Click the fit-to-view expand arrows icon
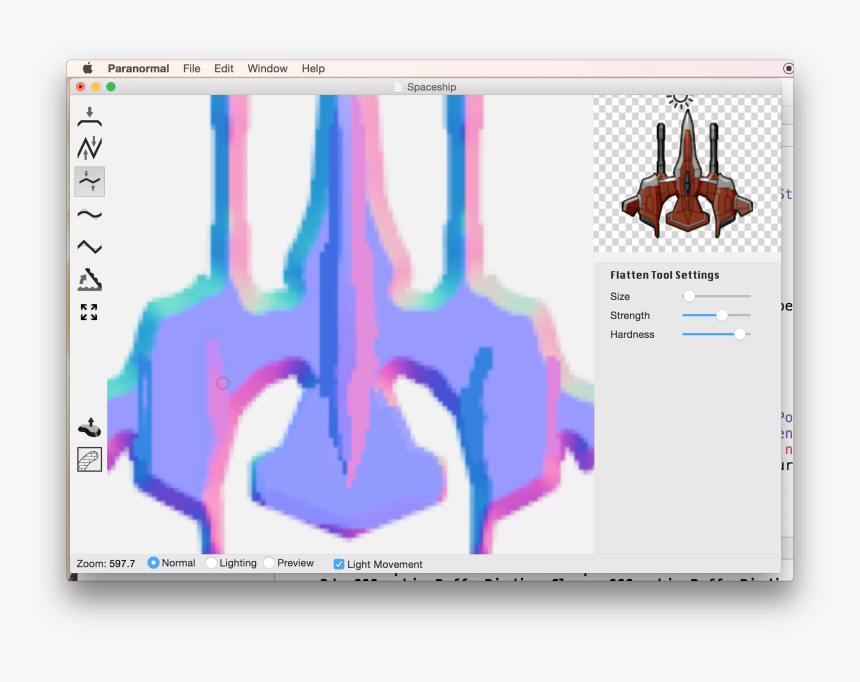860x682 pixels. (x=89, y=312)
